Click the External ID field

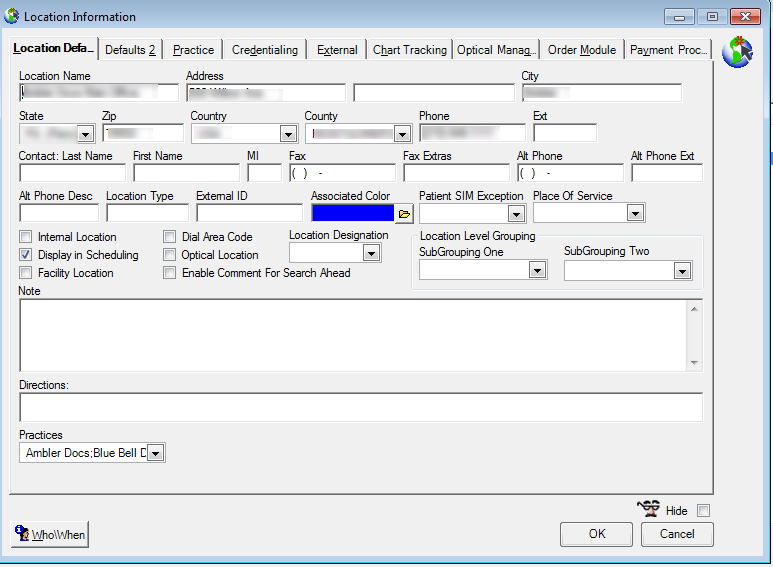pos(249,213)
